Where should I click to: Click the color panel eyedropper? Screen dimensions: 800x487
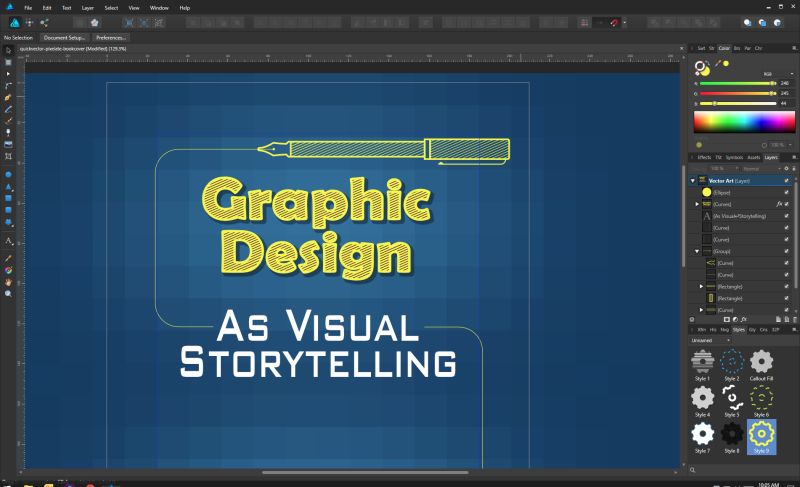click(718, 63)
